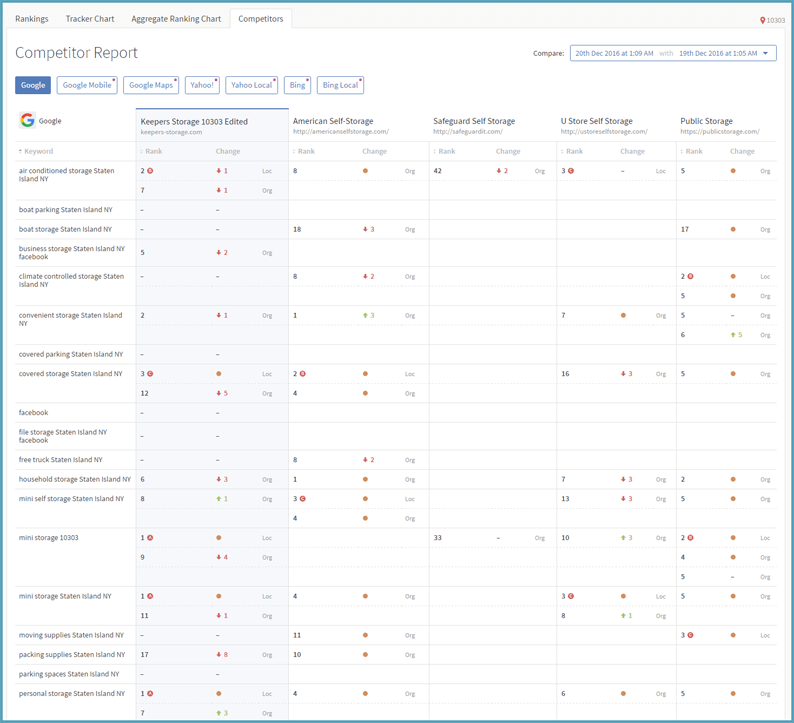Sort Public Storage Rank column

[x=693, y=151]
